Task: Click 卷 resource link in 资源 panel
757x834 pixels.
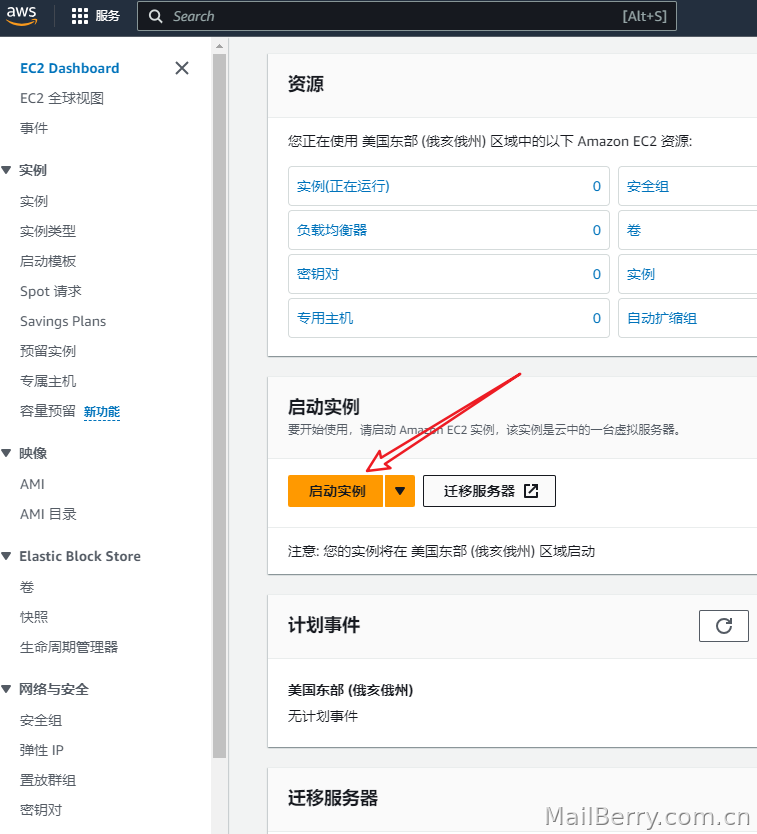Action: (634, 230)
